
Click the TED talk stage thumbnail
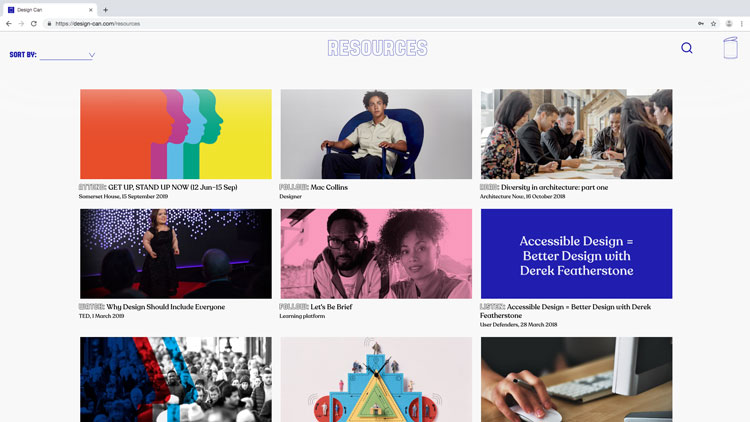pyautogui.click(x=176, y=254)
